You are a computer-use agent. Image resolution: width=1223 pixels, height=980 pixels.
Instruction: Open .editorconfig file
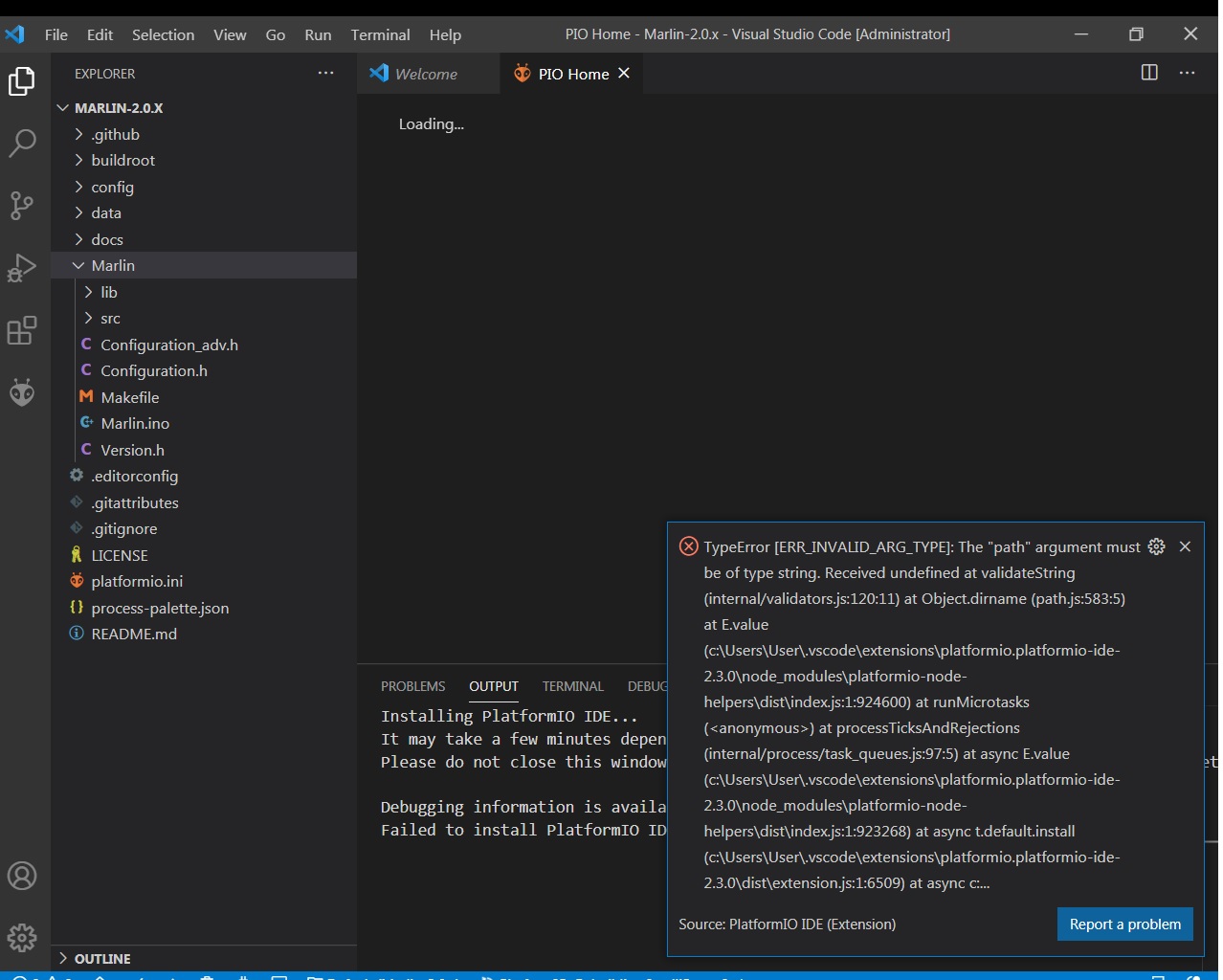coord(204,477)
